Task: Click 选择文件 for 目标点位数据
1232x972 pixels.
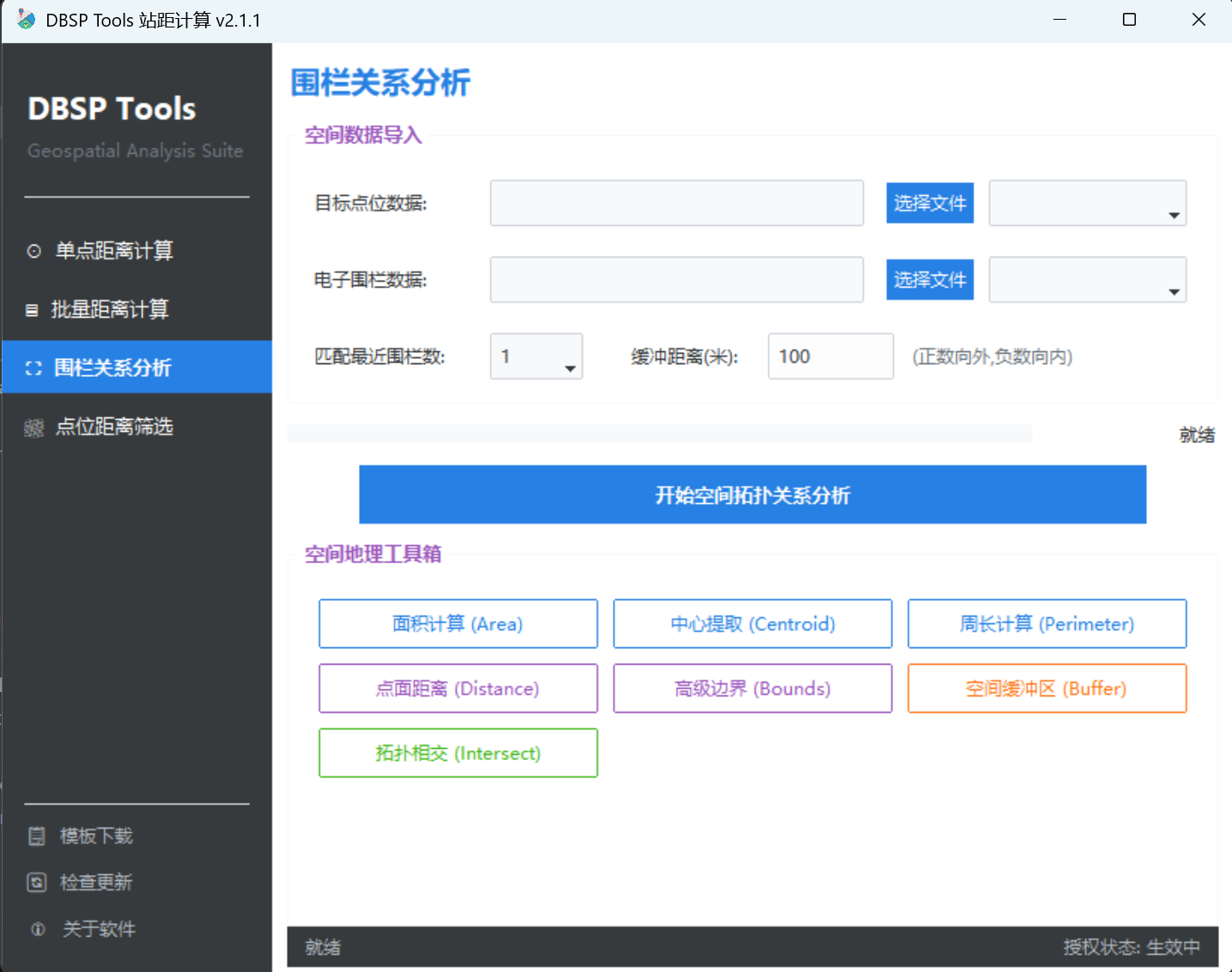Action: click(930, 203)
